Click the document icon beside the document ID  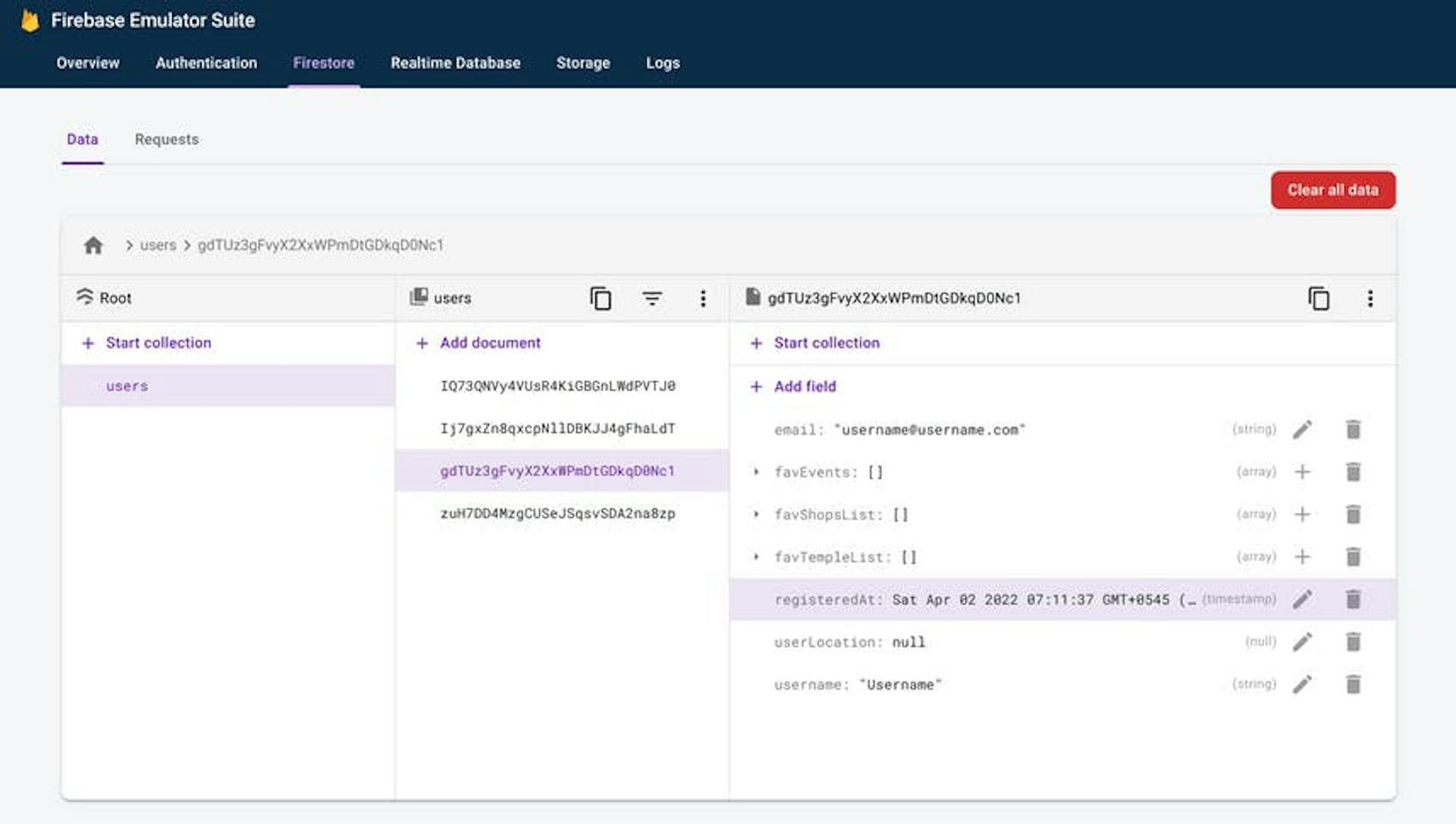coord(752,297)
